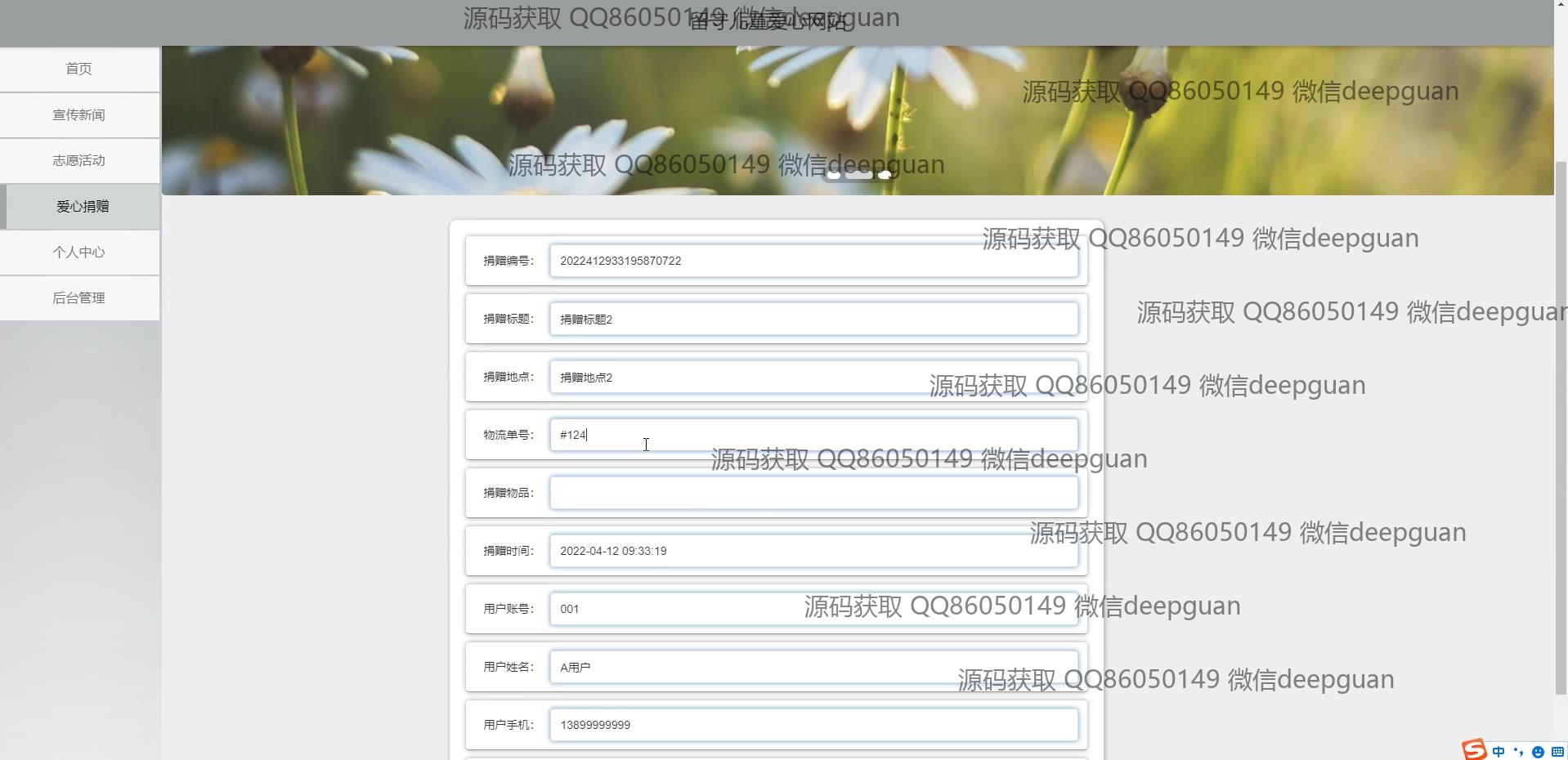
Task: Open 后台管理 in the sidebar
Action: coord(79,297)
